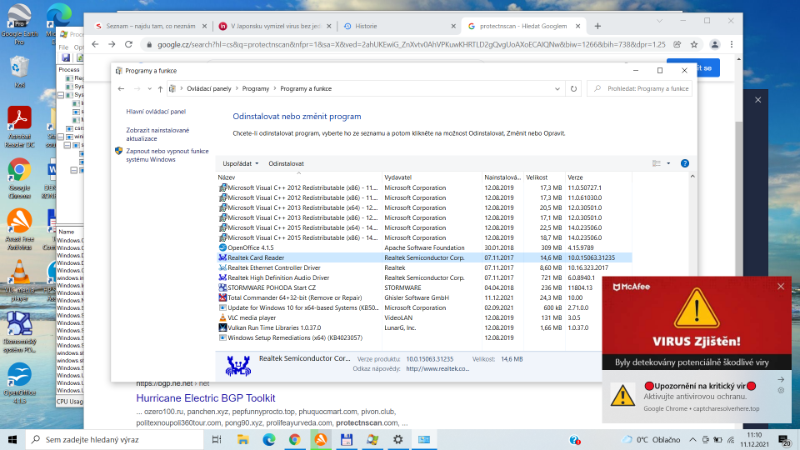This screenshot has height=450, width=800.
Task: Open OpenOffice 4.1.5 desktop icon
Action: [x=19, y=383]
